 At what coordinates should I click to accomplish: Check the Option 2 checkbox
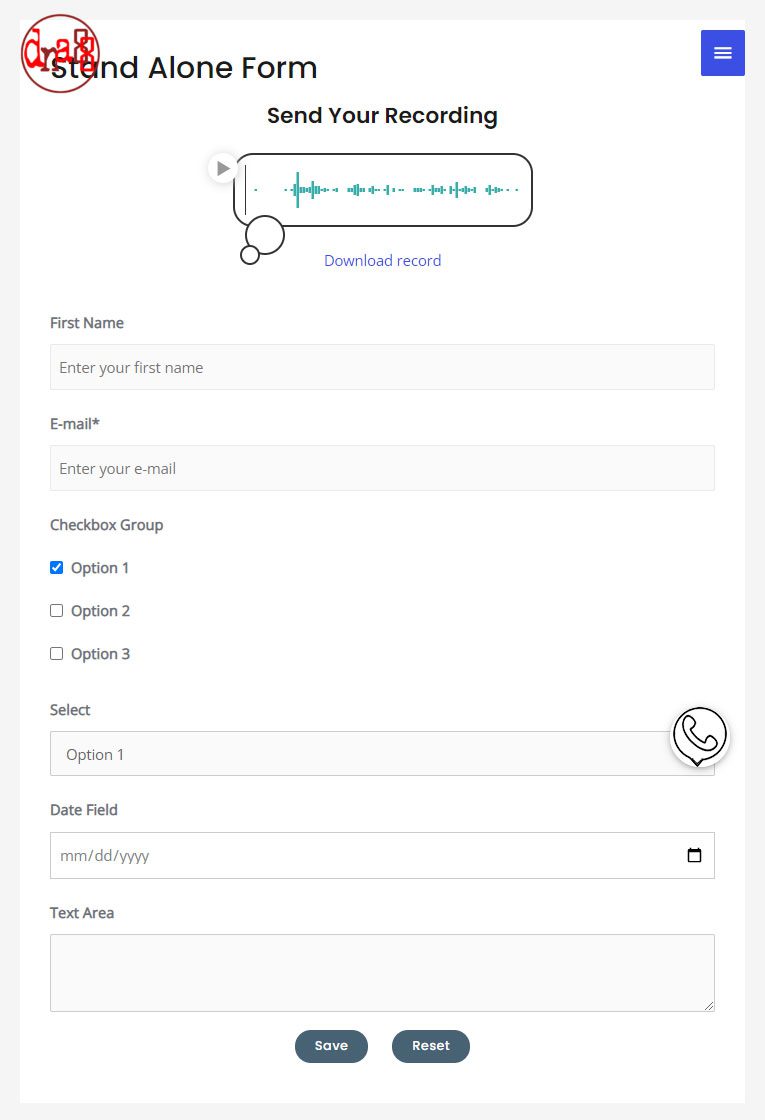coord(56,611)
